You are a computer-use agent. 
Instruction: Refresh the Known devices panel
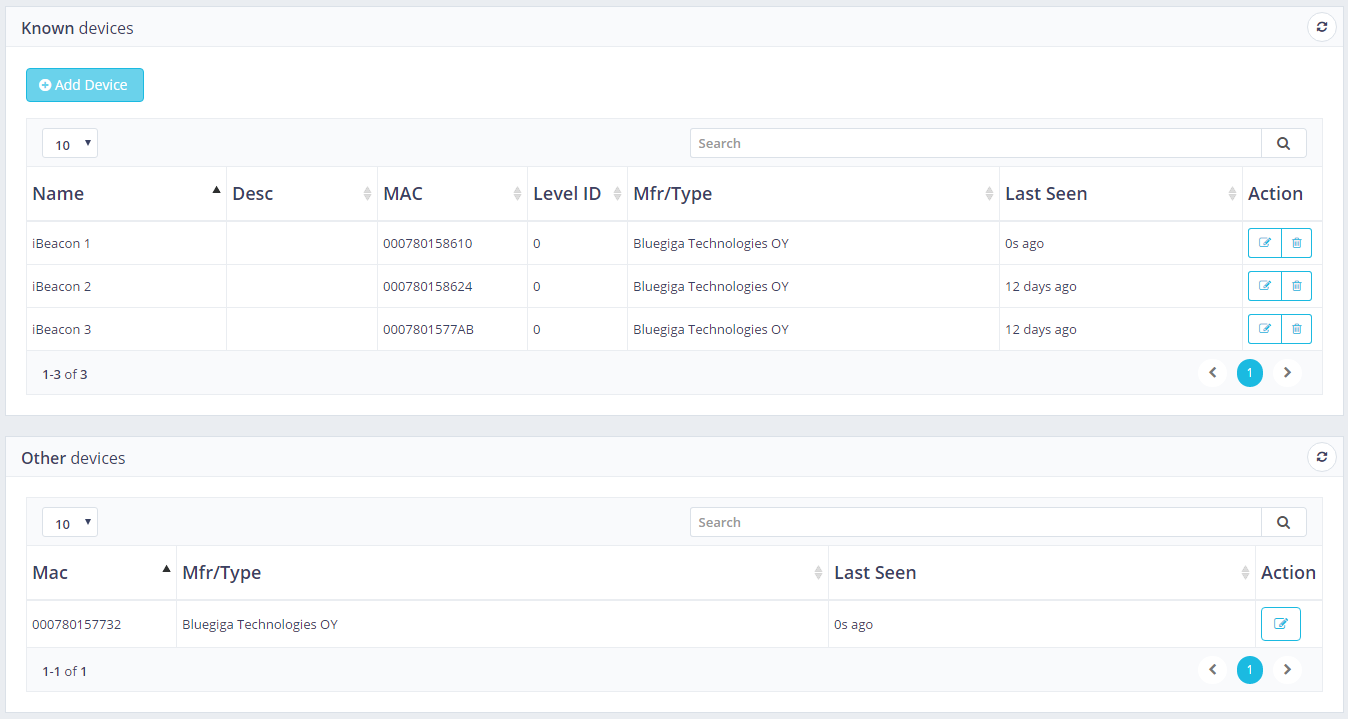[x=1322, y=27]
